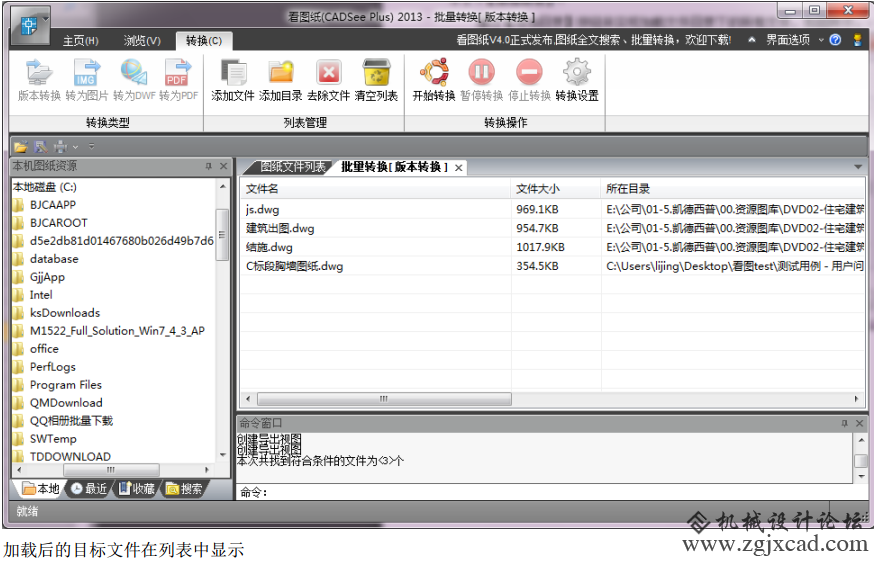Open the QMDownload folder

pos(66,403)
